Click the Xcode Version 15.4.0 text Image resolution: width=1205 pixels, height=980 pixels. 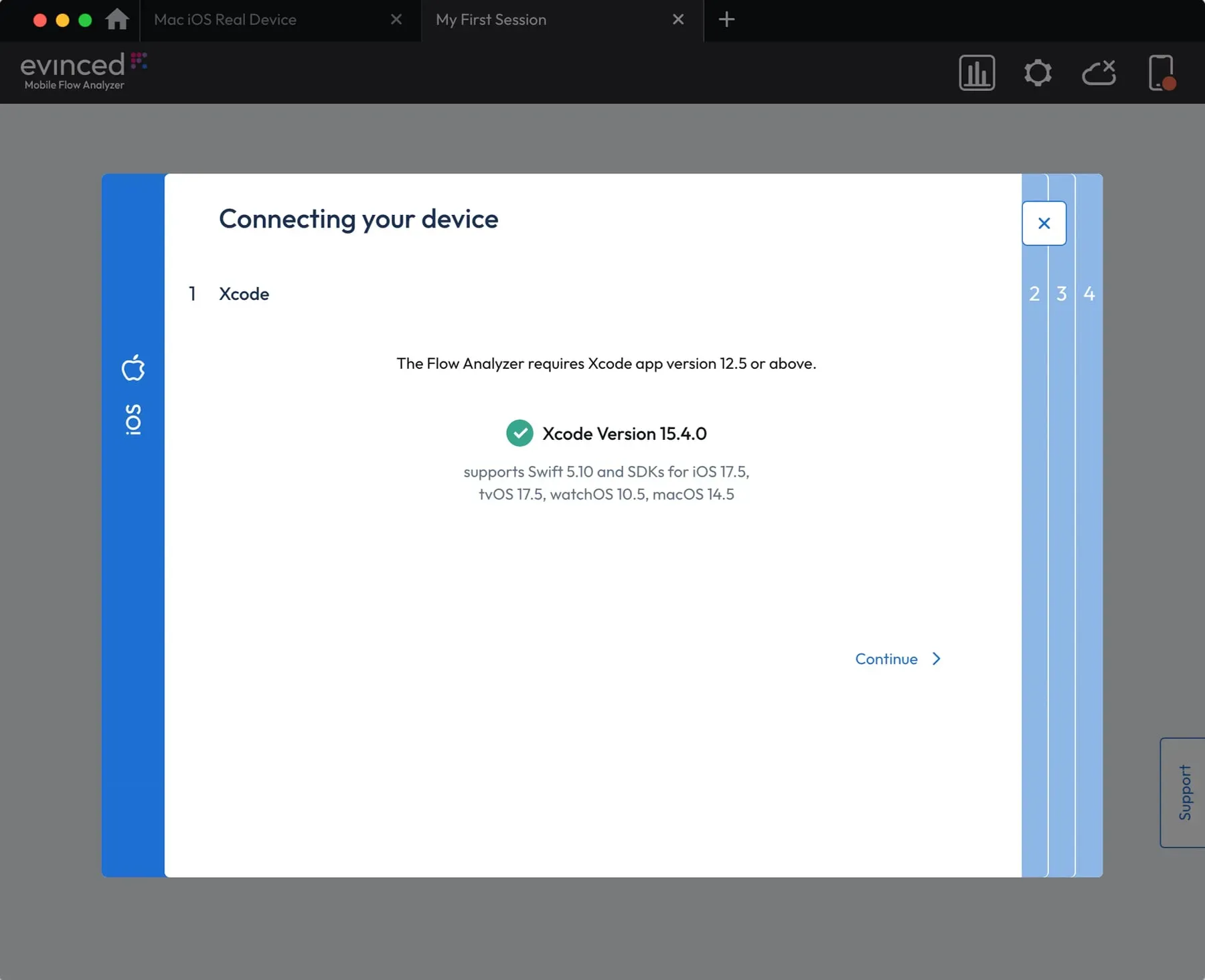[624, 434]
